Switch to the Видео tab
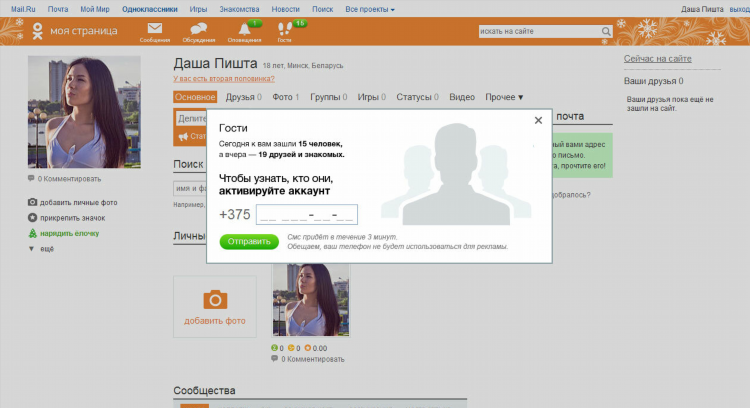Screen dimensions: 750x408 point(462,97)
